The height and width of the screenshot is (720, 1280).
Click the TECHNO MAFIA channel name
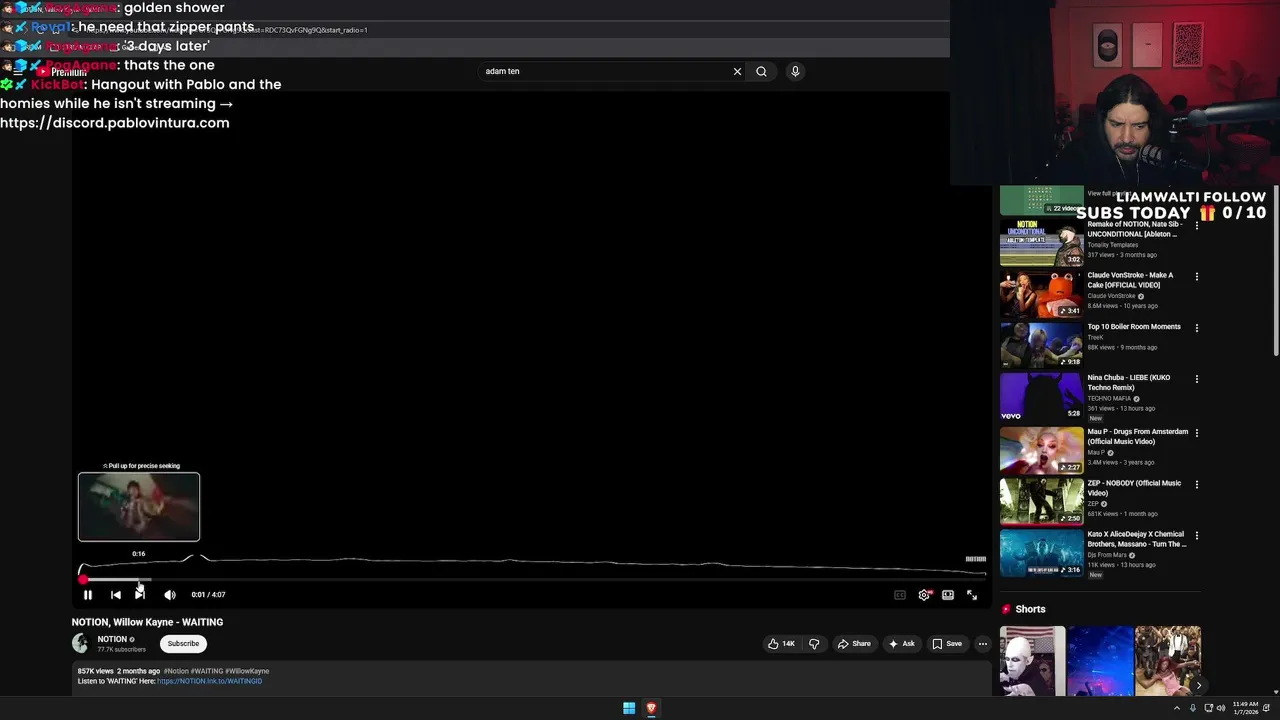[x=1109, y=398]
